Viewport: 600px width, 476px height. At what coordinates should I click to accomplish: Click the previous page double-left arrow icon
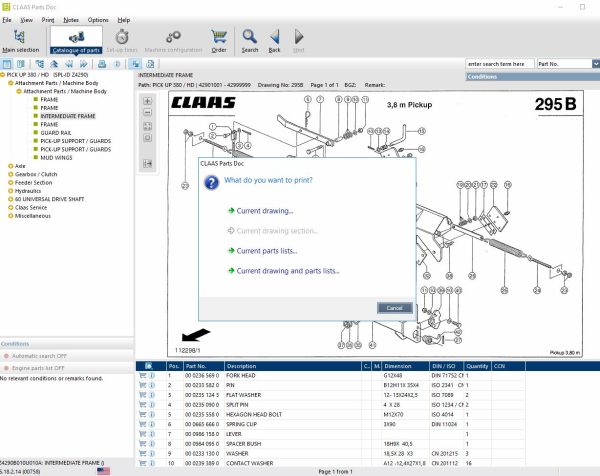click(x=69, y=64)
